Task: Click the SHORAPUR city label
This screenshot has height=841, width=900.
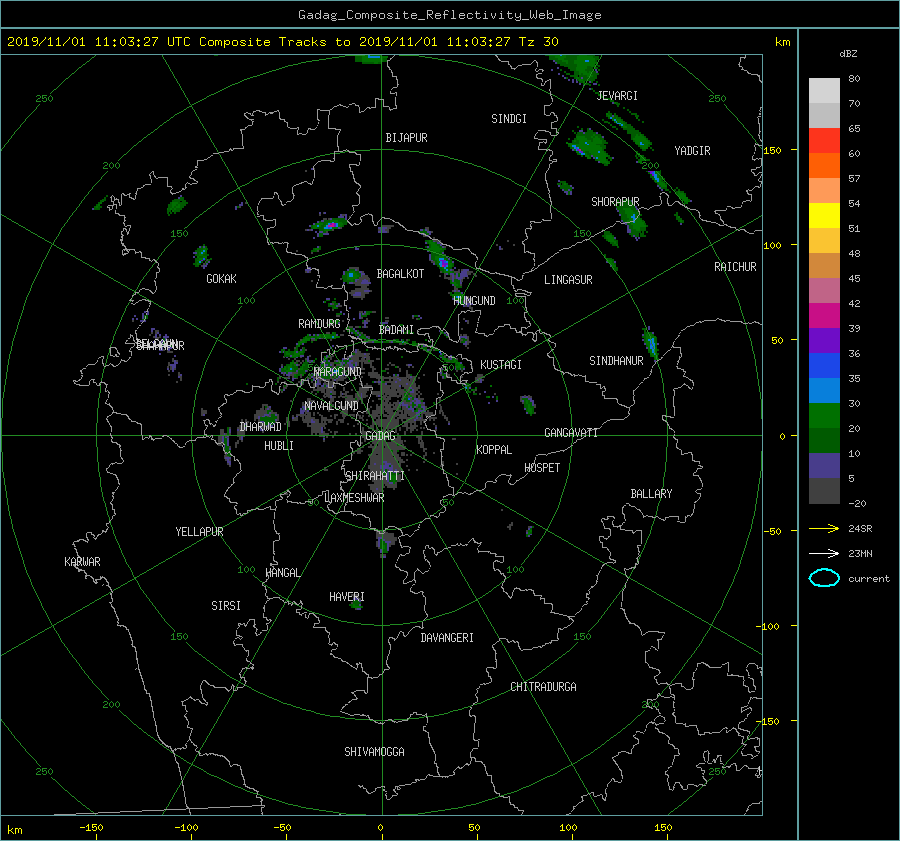Action: pos(615,202)
